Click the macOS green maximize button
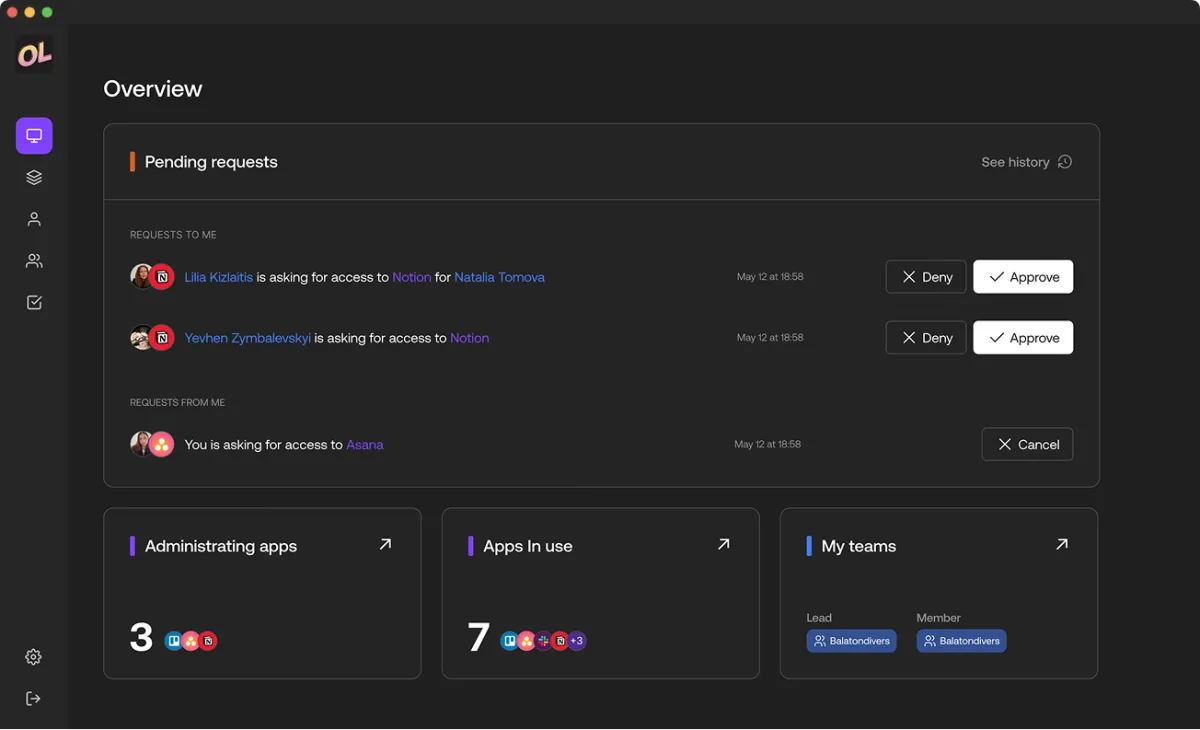Viewport: 1200px width, 730px height. coord(47,12)
